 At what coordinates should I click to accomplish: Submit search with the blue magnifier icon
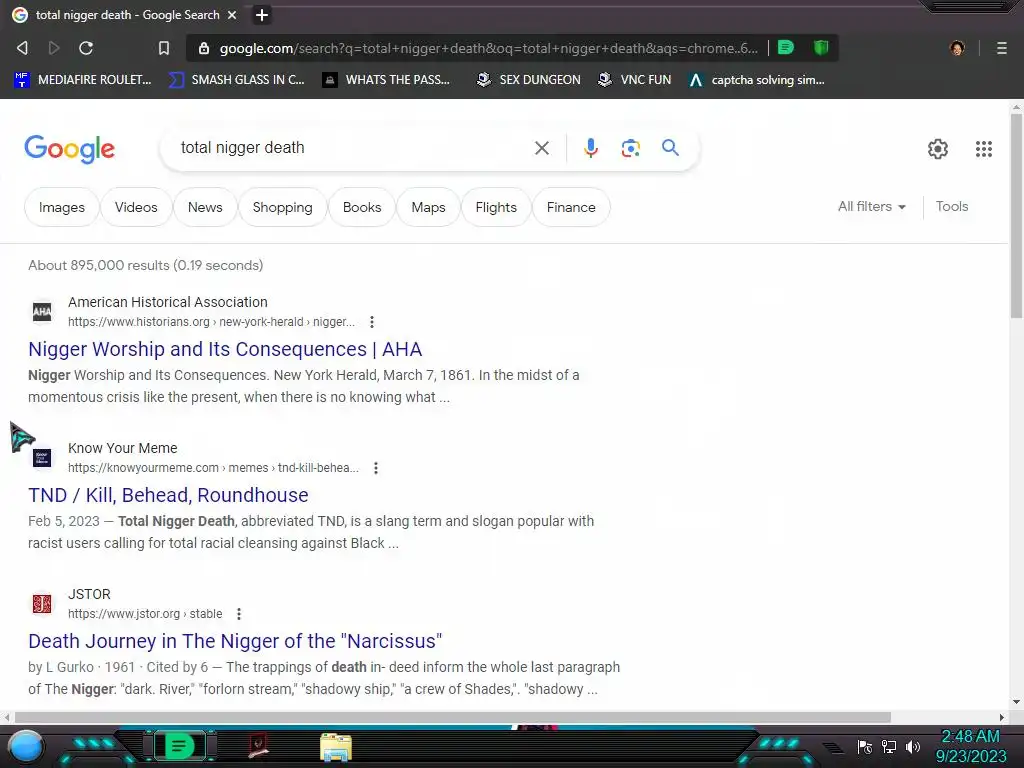point(670,148)
